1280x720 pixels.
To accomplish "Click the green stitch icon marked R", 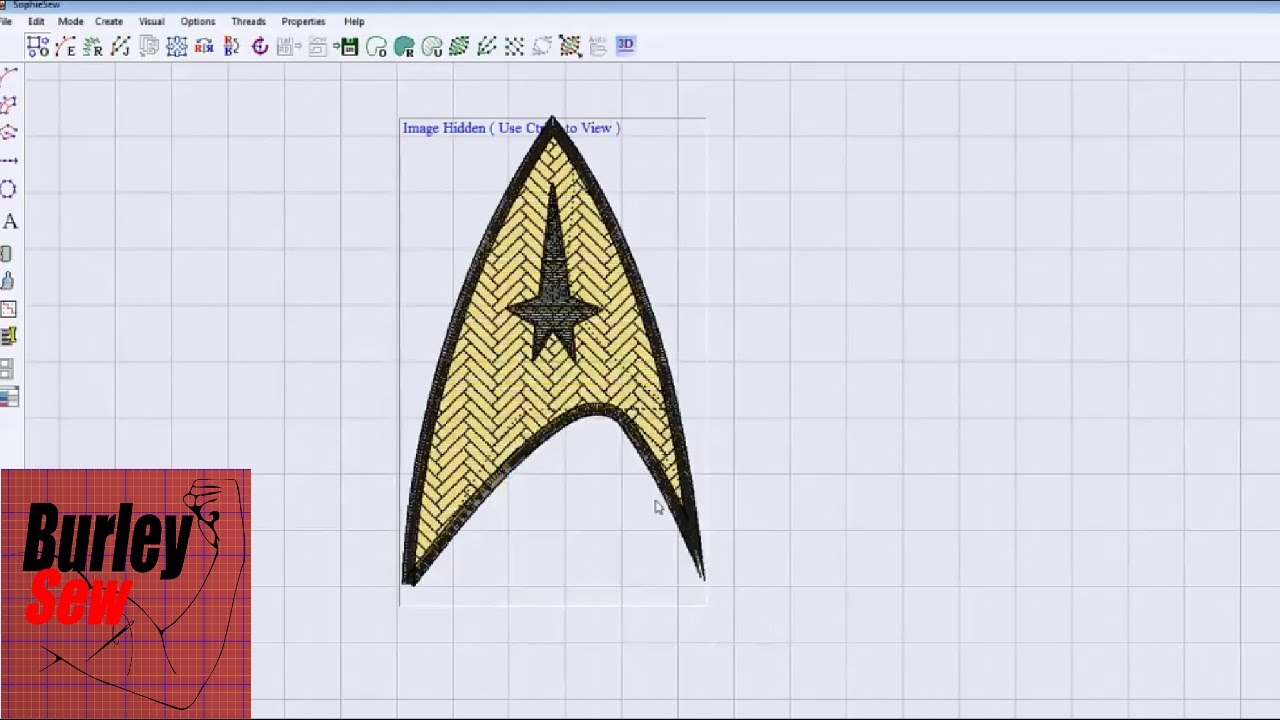I will 93,46.
